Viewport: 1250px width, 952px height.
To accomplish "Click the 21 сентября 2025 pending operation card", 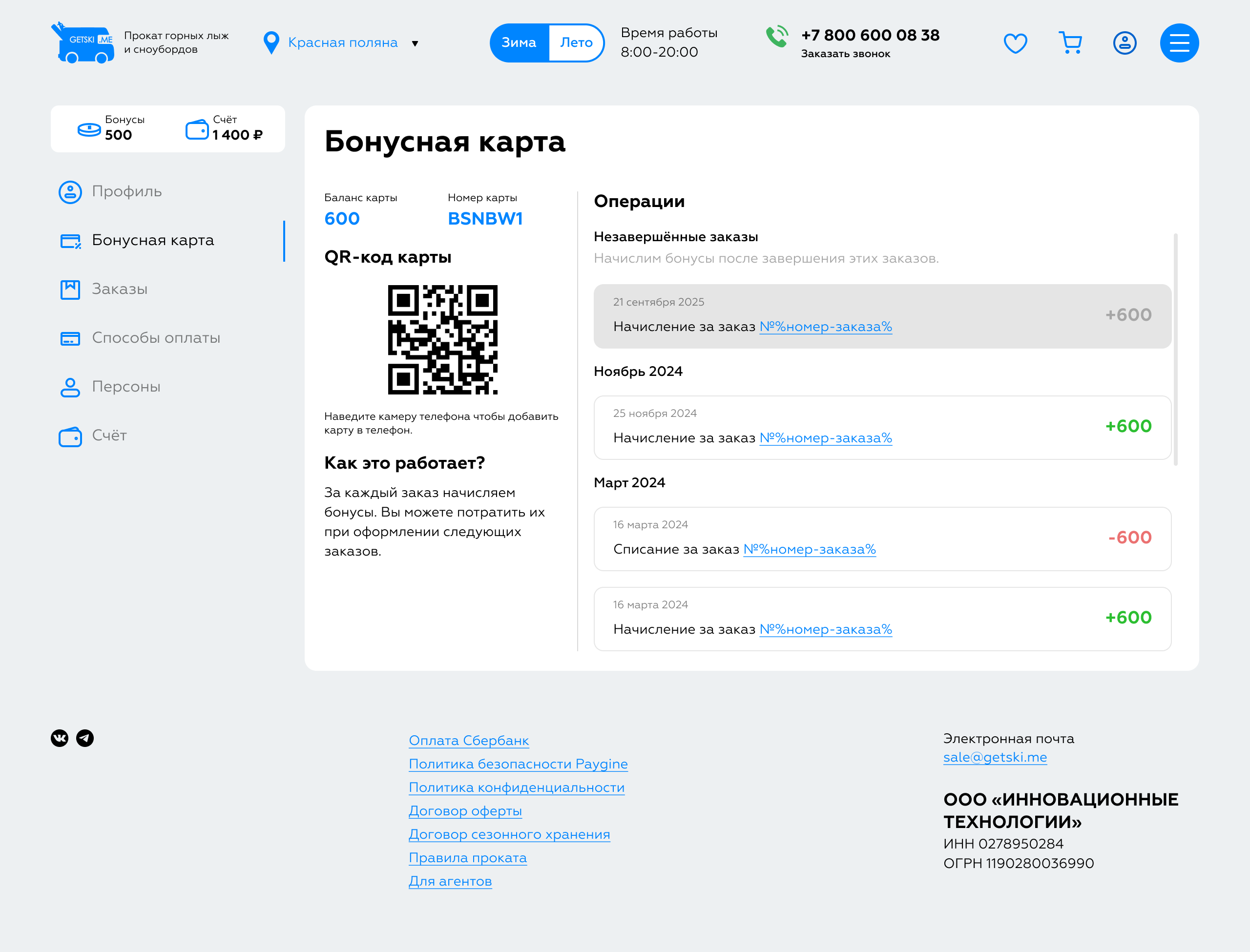I will [x=882, y=316].
